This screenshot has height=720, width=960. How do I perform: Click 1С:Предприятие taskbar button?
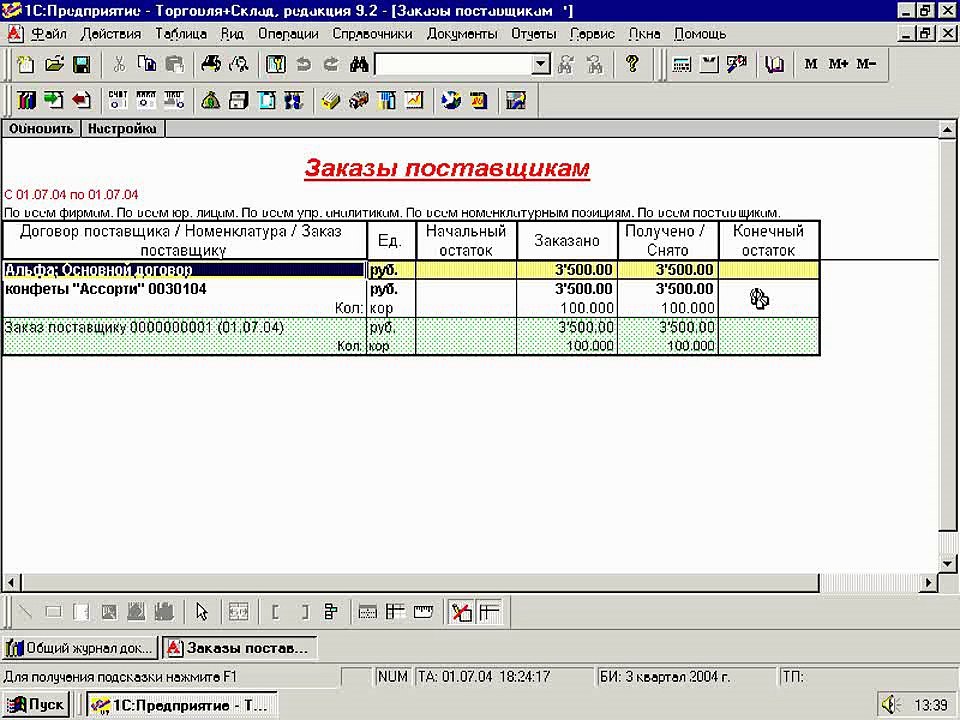(x=181, y=705)
